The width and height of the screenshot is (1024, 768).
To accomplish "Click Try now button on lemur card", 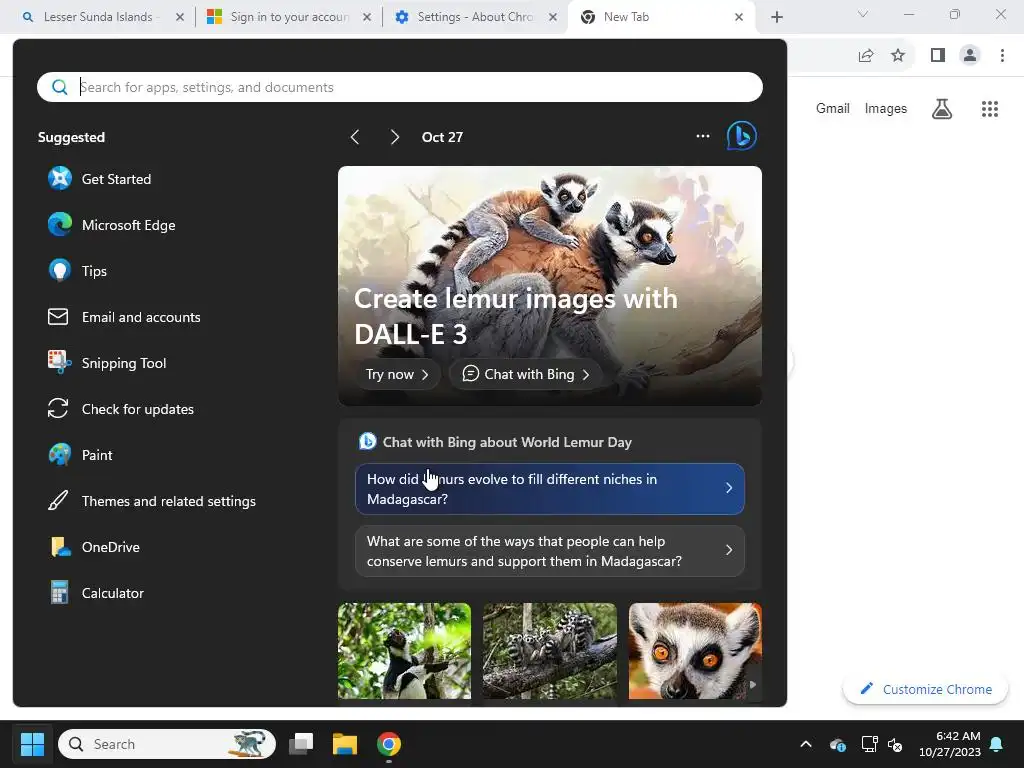I will click(x=397, y=374).
